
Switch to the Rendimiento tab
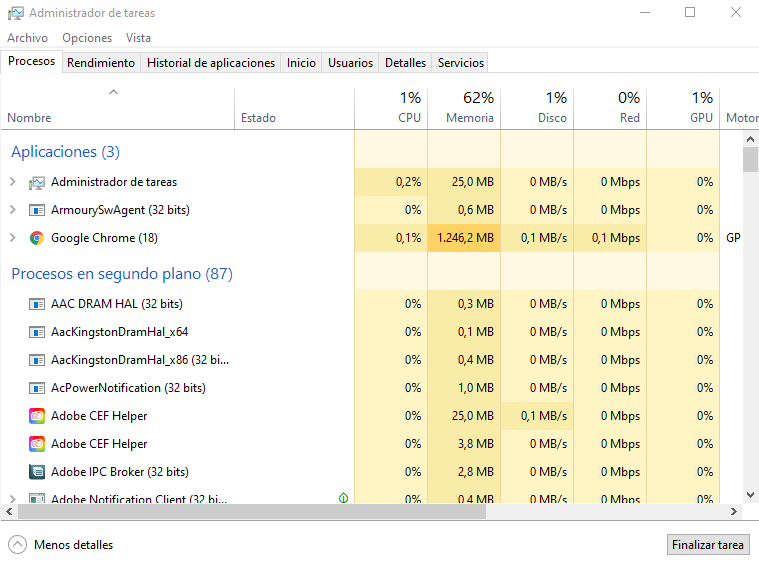point(101,63)
